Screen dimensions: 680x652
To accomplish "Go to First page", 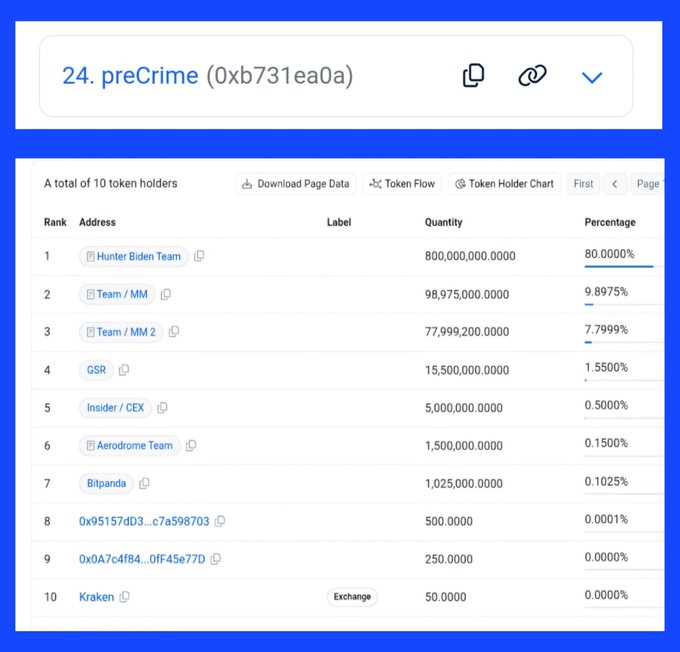I will [x=583, y=184].
